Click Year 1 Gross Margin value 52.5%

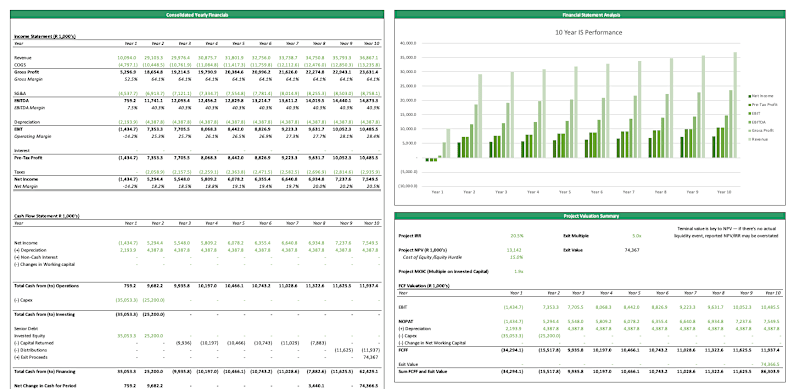pyautogui.click(x=131, y=79)
